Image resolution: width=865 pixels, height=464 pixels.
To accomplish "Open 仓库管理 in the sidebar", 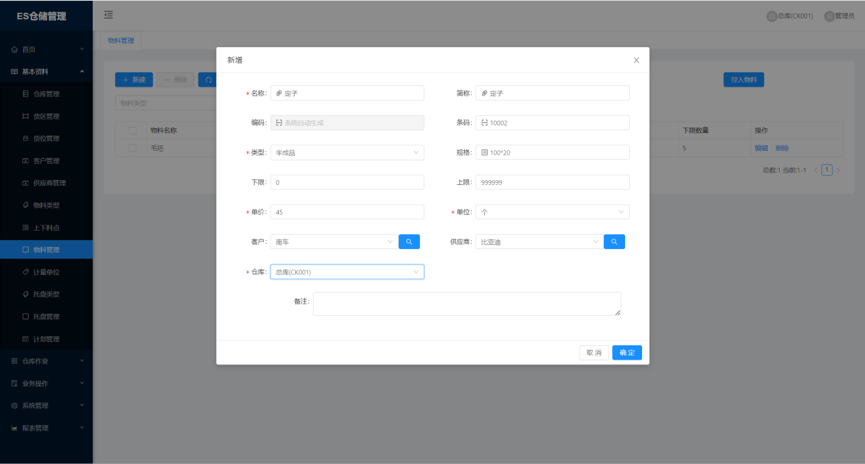I will tap(47, 94).
